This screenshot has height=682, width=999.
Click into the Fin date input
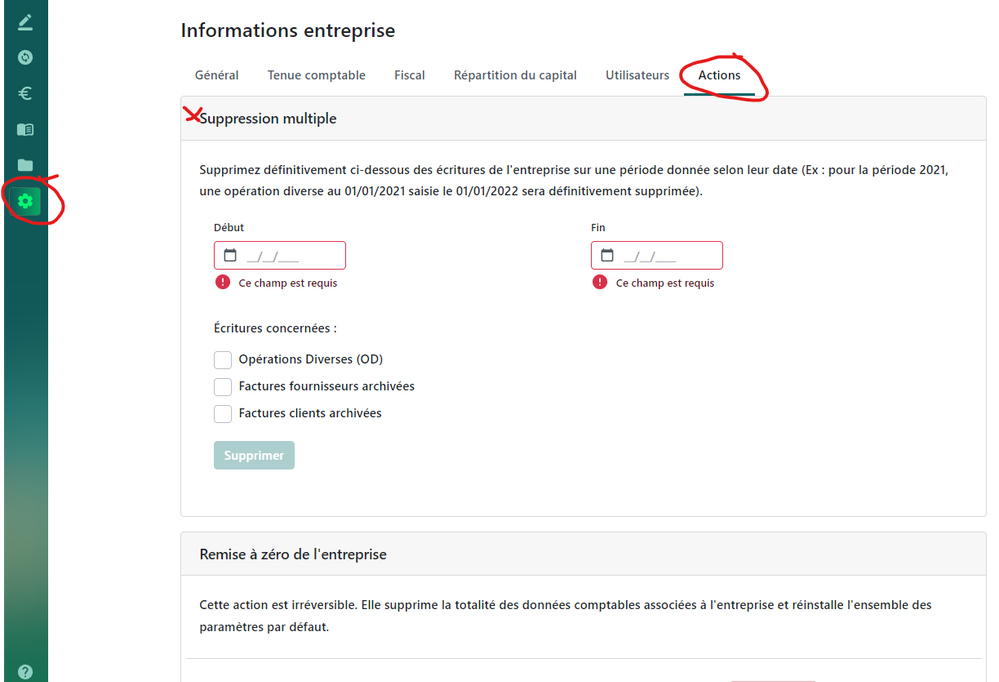tap(667, 256)
